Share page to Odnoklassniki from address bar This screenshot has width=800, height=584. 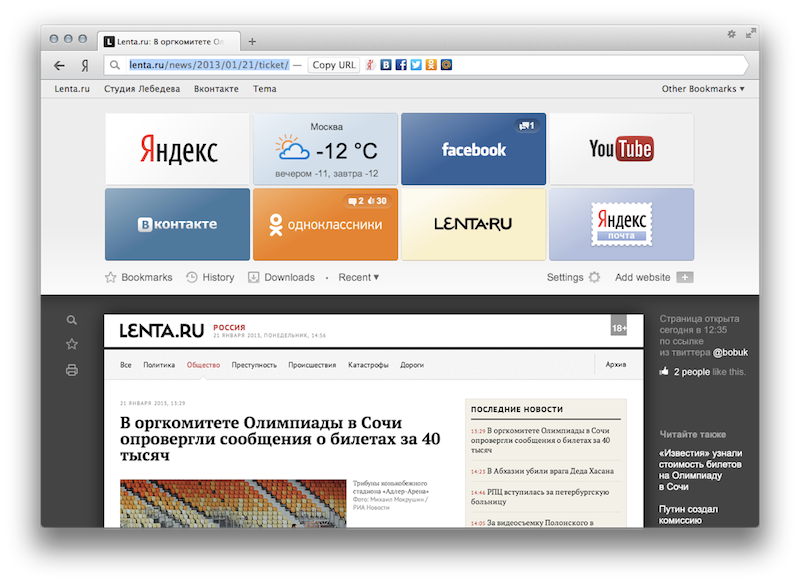(x=431, y=65)
